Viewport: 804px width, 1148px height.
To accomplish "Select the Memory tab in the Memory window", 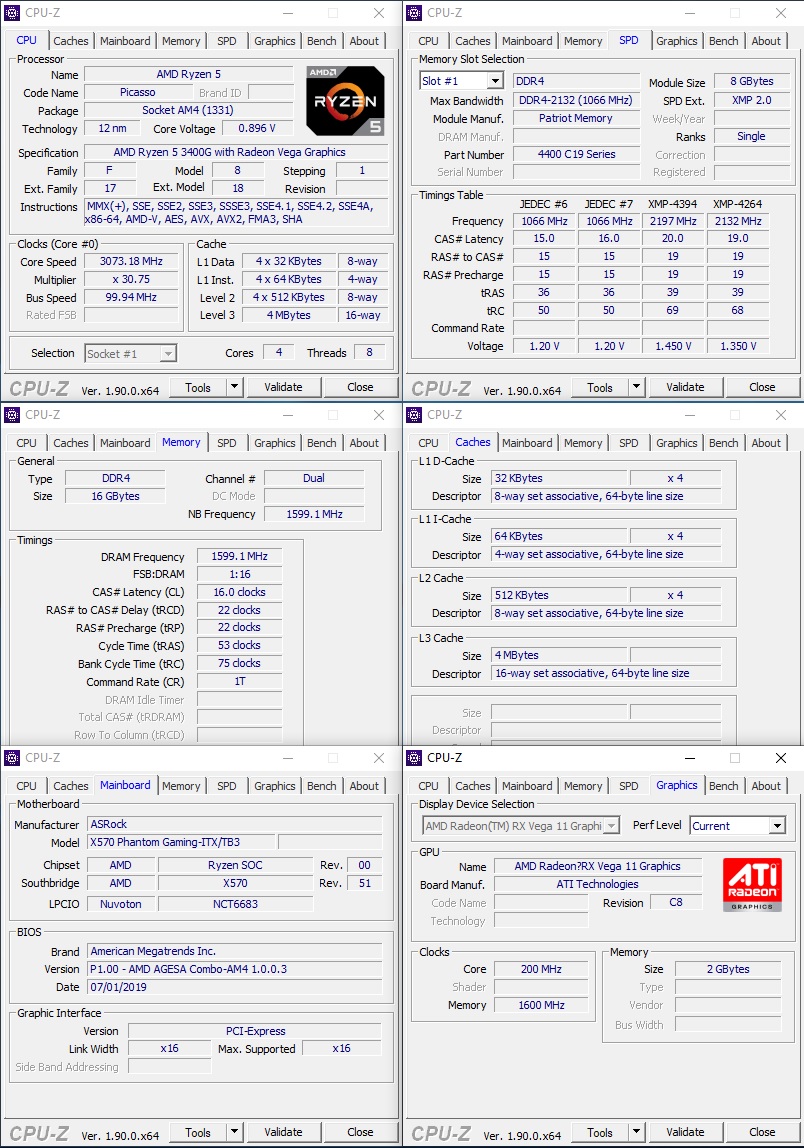I will (x=181, y=442).
